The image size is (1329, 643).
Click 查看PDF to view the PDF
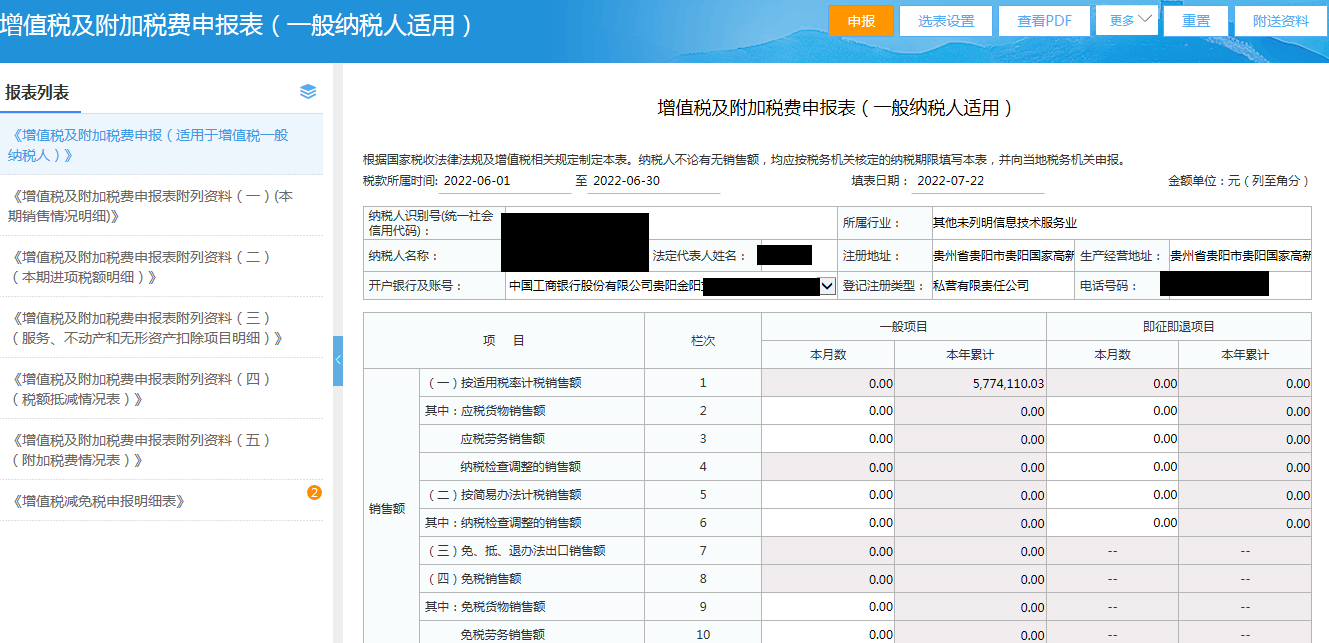click(x=1044, y=21)
